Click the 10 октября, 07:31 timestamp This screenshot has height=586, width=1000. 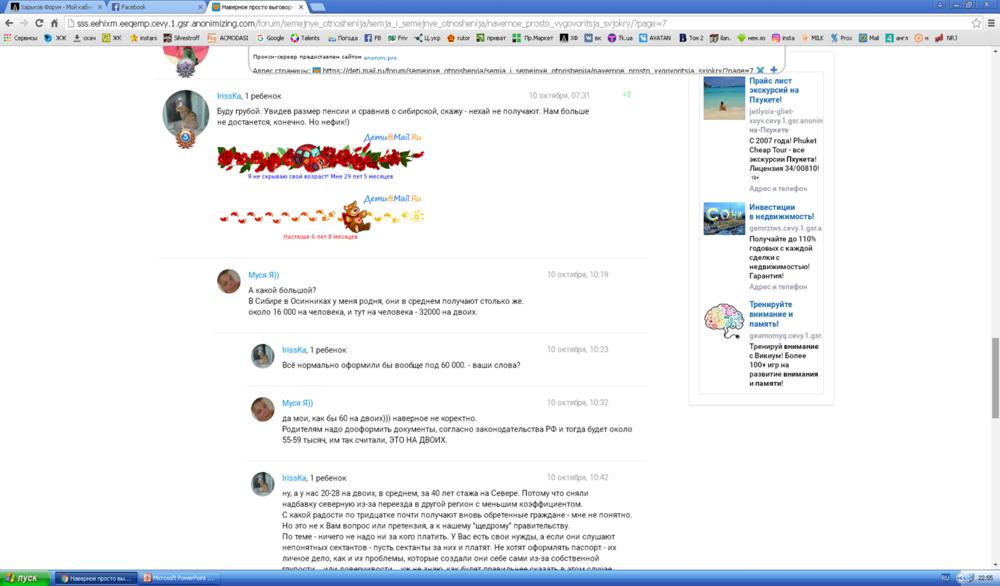click(559, 96)
